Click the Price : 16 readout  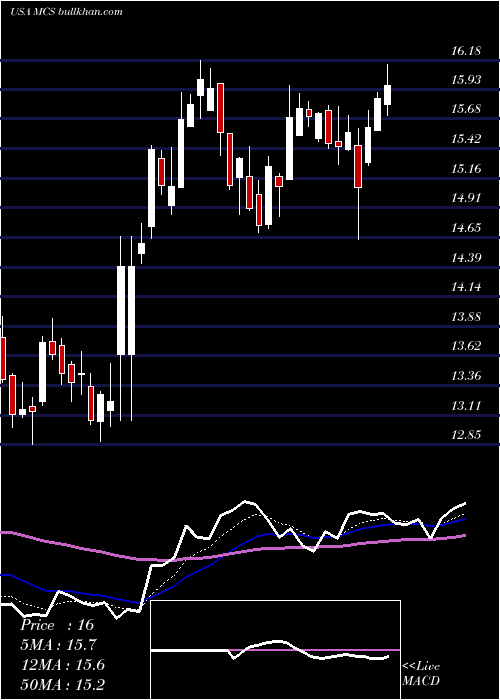coord(57,625)
